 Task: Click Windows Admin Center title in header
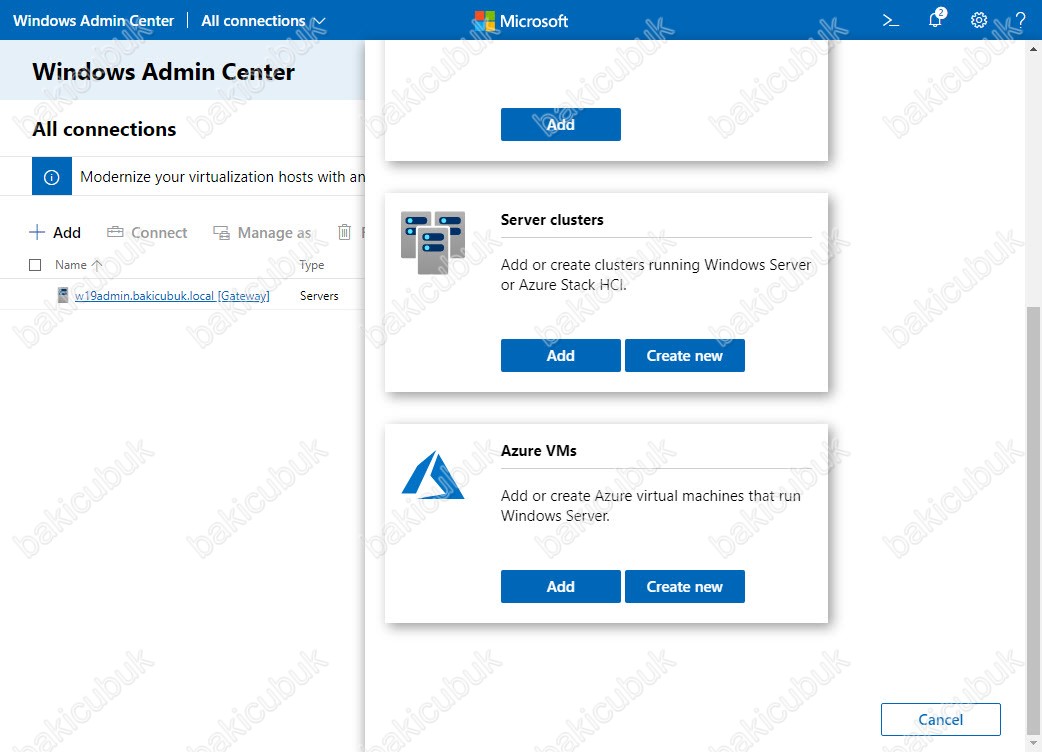coord(94,21)
